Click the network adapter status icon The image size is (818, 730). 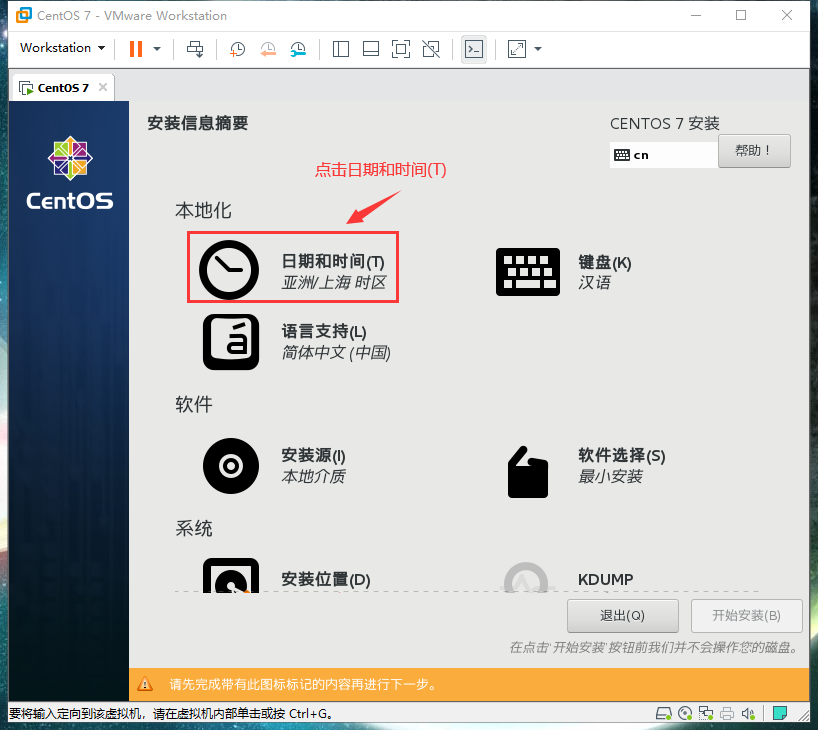pyautogui.click(x=705, y=713)
